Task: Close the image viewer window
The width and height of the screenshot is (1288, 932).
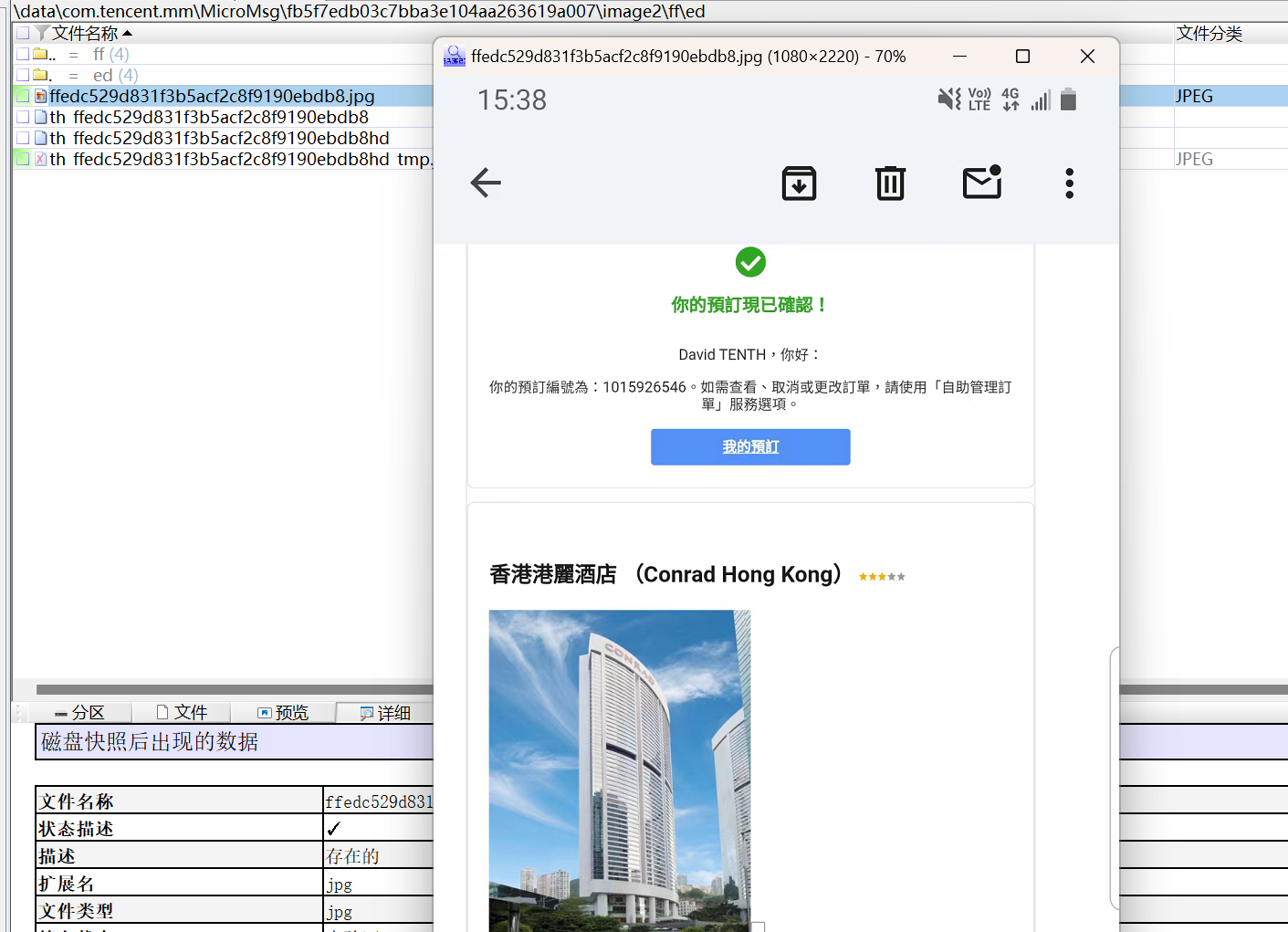Action: 1087,57
